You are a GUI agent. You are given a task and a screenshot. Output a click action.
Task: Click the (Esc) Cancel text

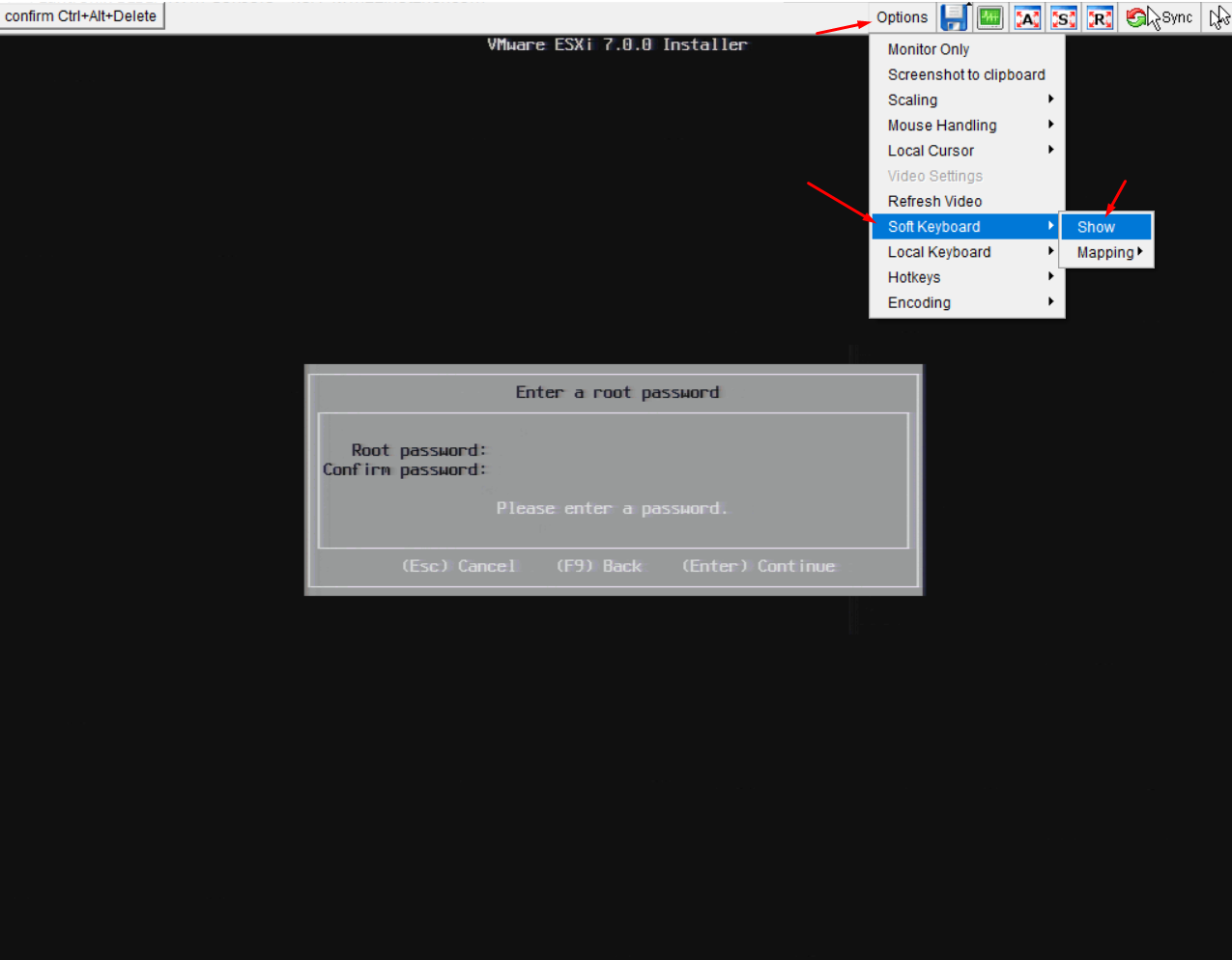[x=459, y=566]
